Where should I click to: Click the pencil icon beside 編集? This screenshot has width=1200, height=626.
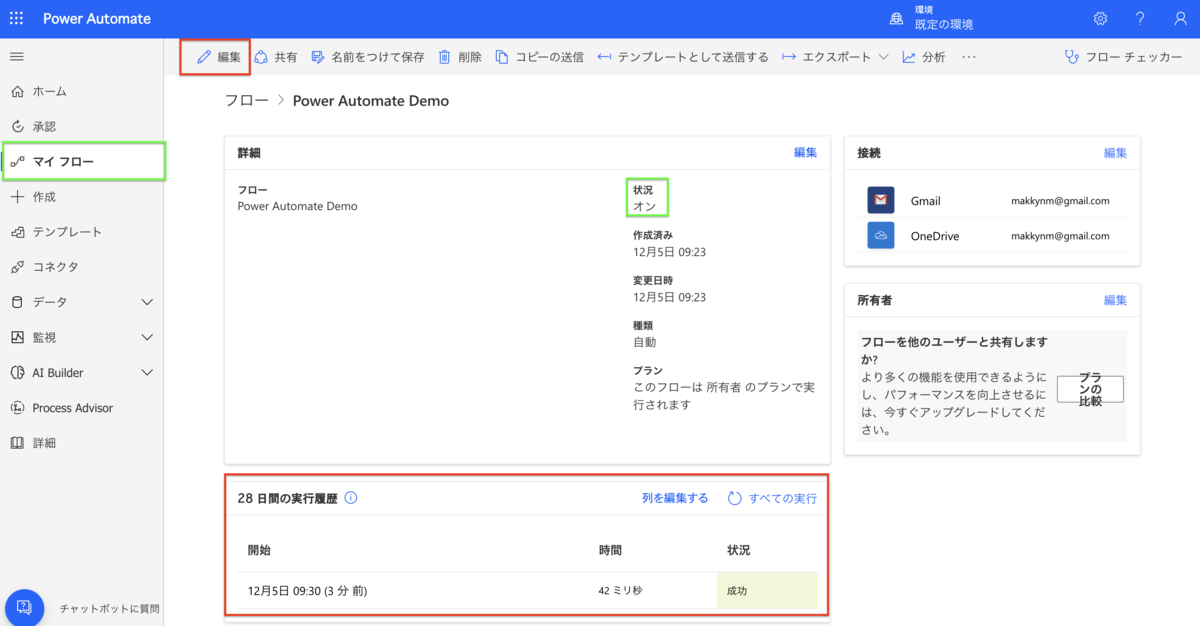point(204,57)
